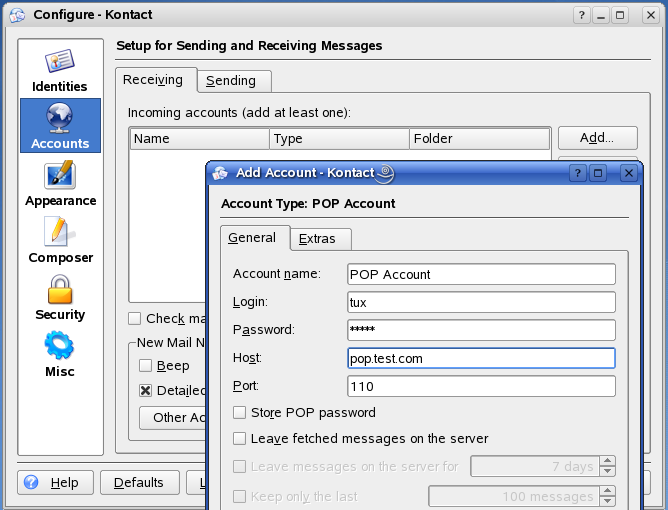The image size is (668, 510).
Task: Click the Account name input field
Action: 481,274
